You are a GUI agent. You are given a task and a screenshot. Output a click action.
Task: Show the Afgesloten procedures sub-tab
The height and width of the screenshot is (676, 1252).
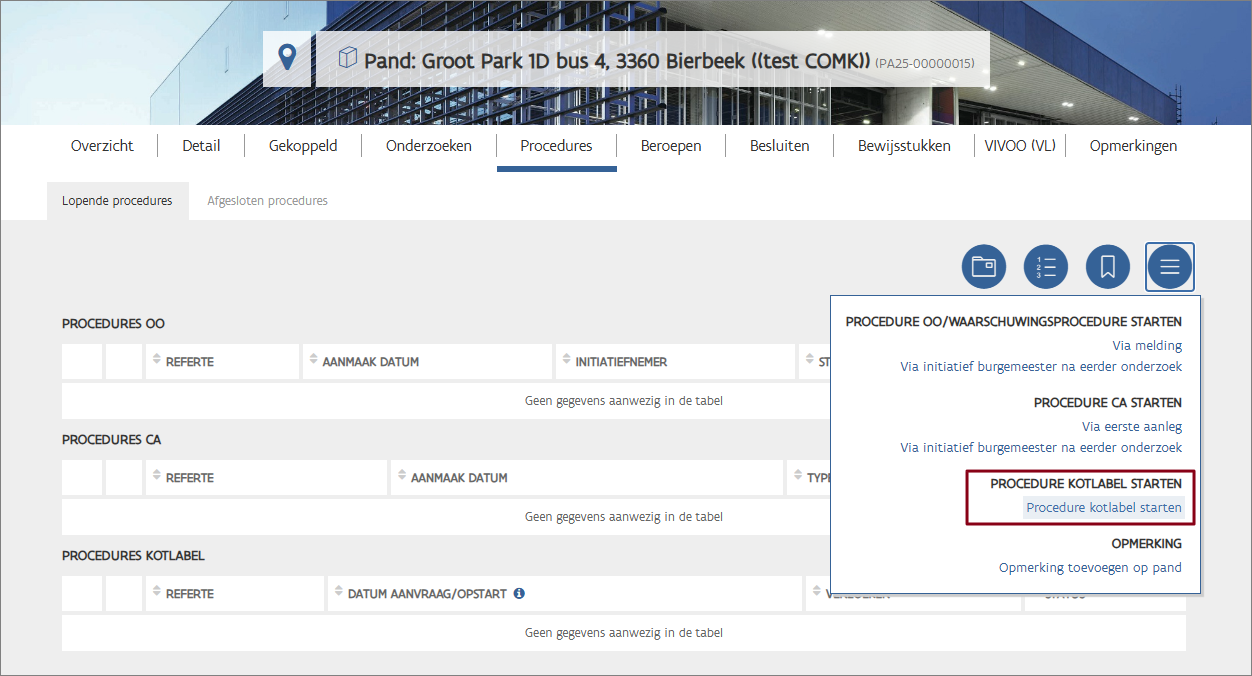[x=267, y=201]
